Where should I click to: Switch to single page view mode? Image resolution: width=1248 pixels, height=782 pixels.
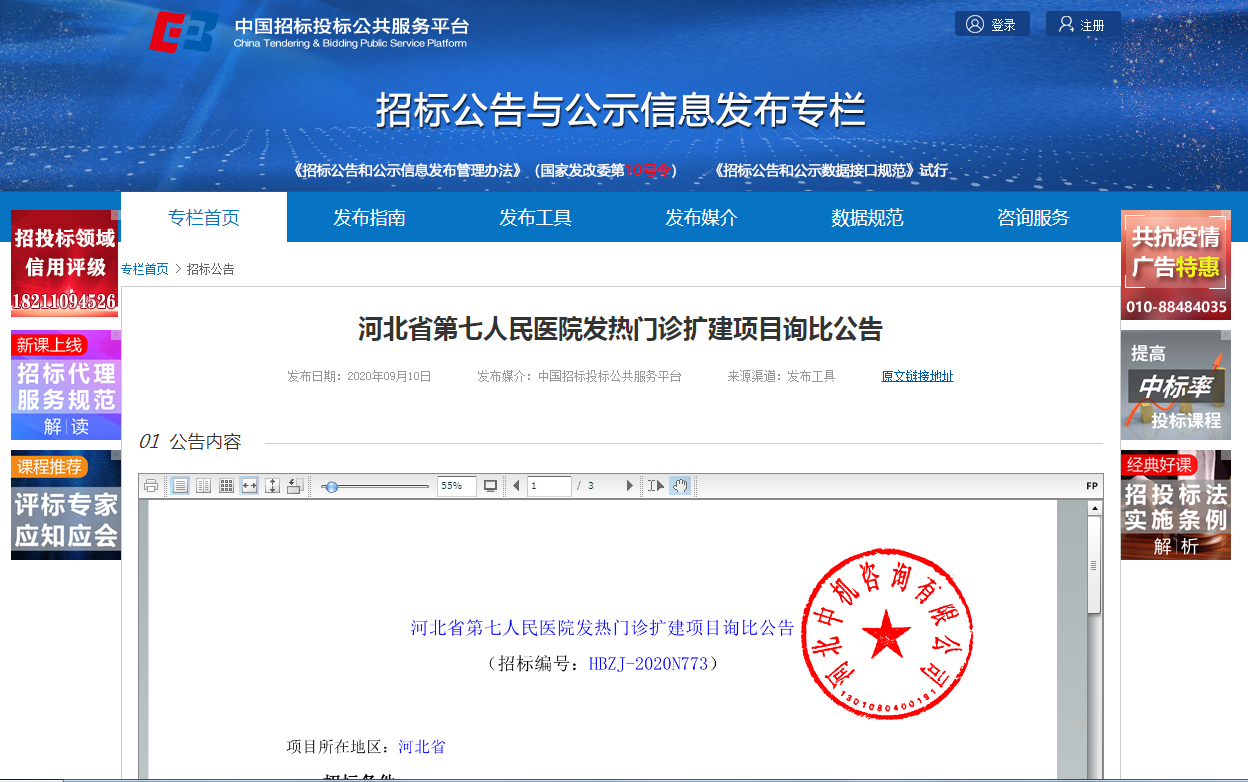click(x=180, y=486)
